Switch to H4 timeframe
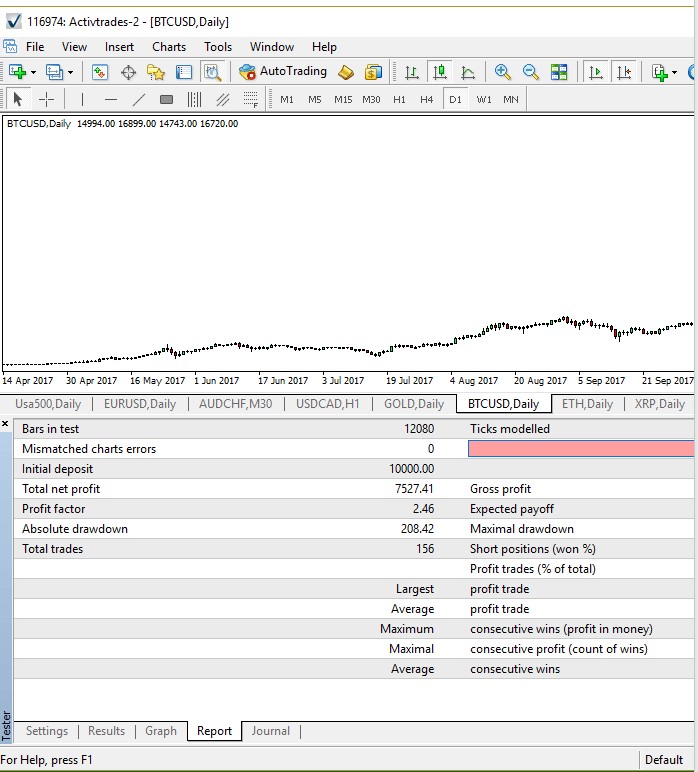Image resolution: width=698 pixels, height=772 pixels. pyautogui.click(x=426, y=99)
